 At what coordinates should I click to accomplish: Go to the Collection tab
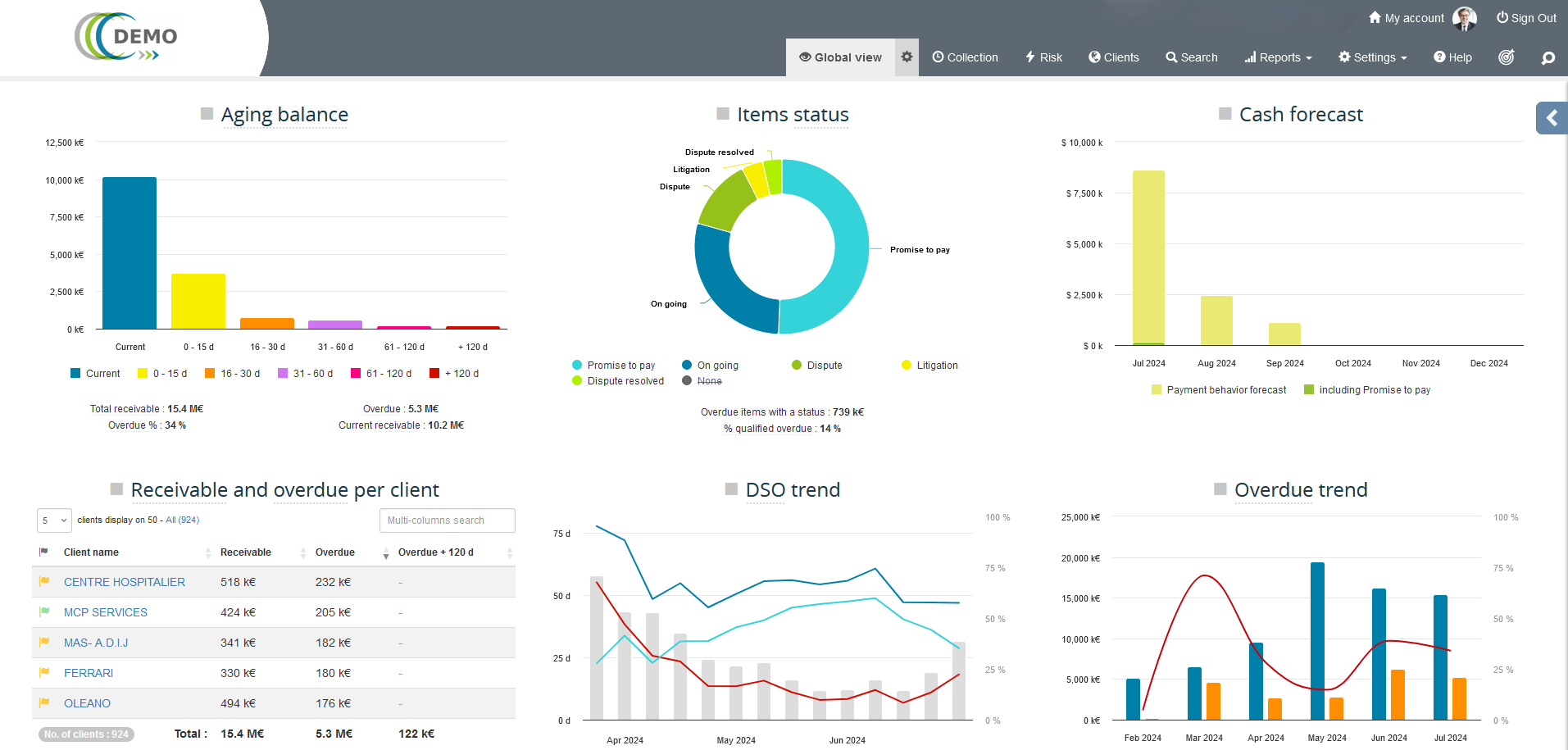click(x=965, y=57)
